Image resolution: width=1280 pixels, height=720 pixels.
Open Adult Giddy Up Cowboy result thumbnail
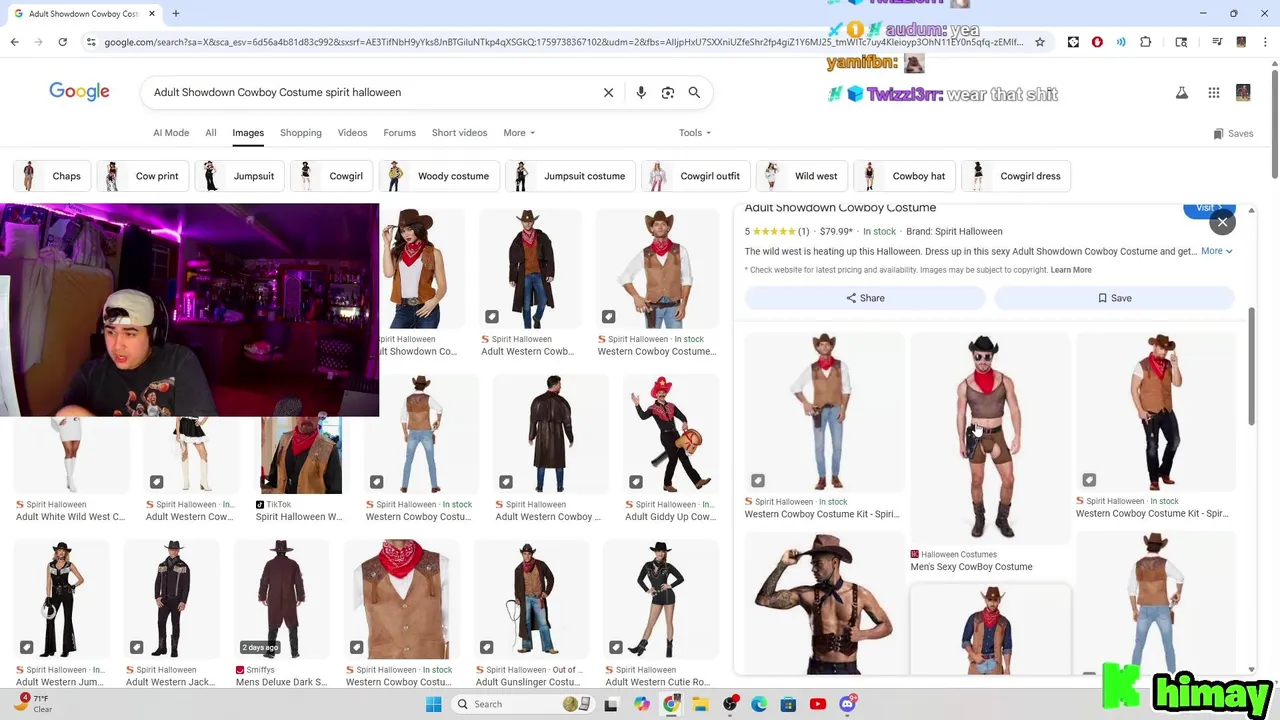point(670,435)
